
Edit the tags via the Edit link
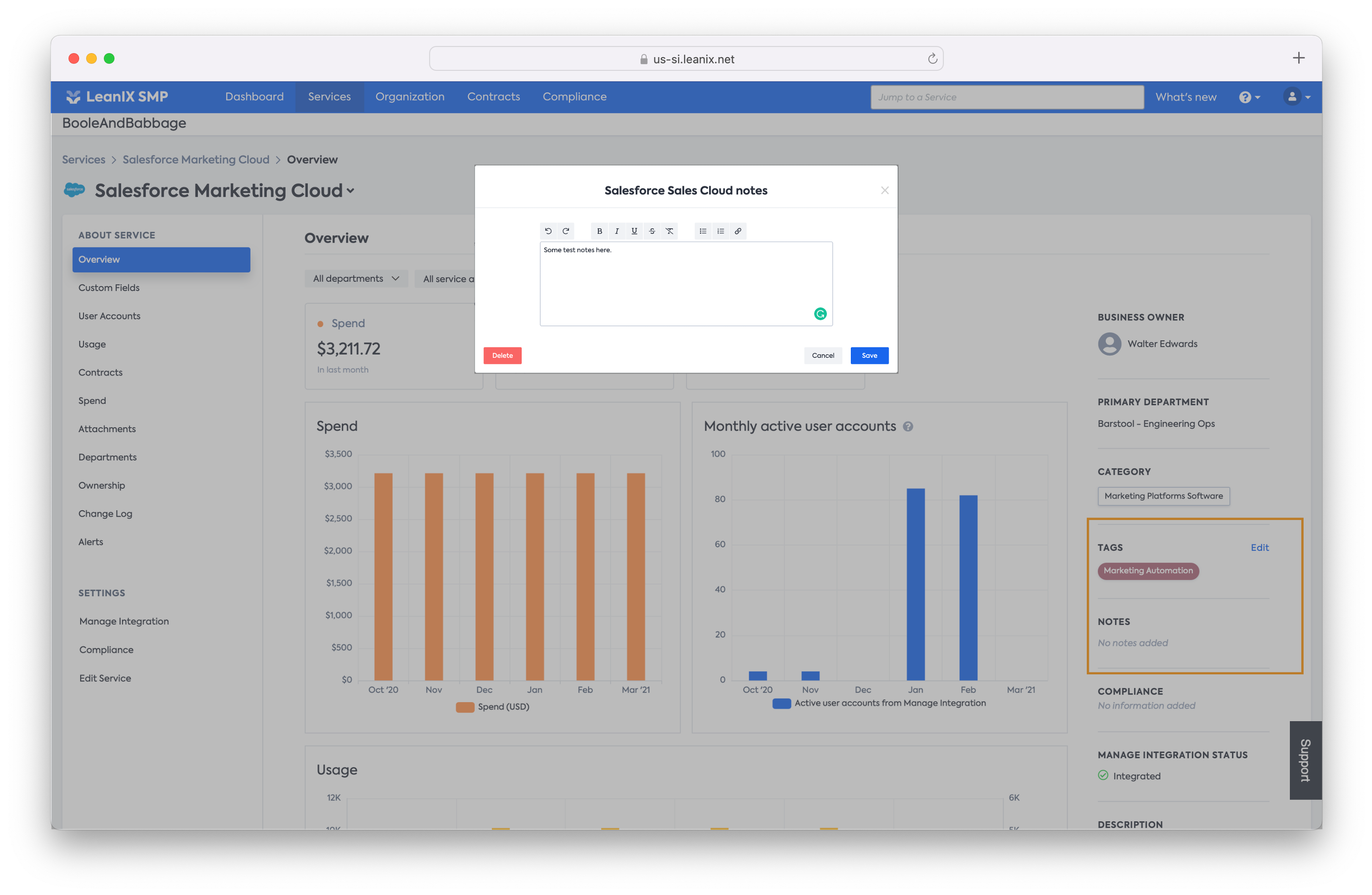(1260, 547)
